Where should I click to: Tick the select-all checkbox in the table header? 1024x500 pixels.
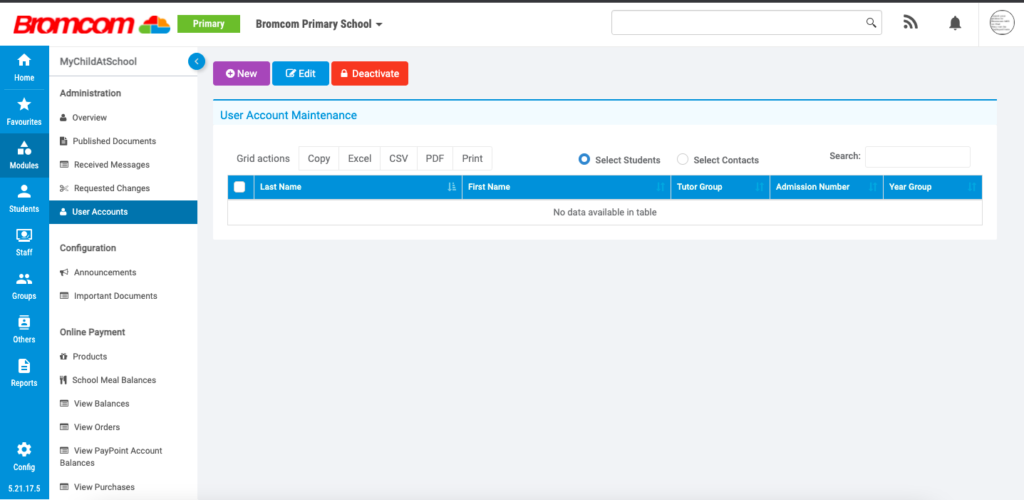pos(240,187)
